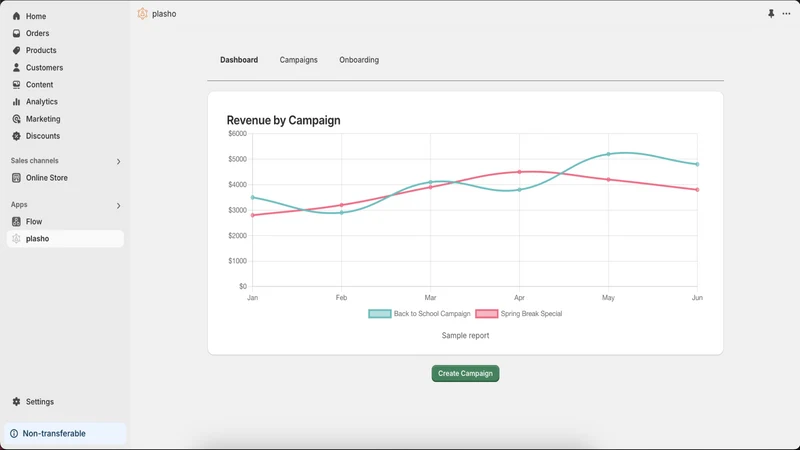Viewport: 800px width, 450px height.
Task: Click the Discounts badge icon
Action: (x=16, y=136)
